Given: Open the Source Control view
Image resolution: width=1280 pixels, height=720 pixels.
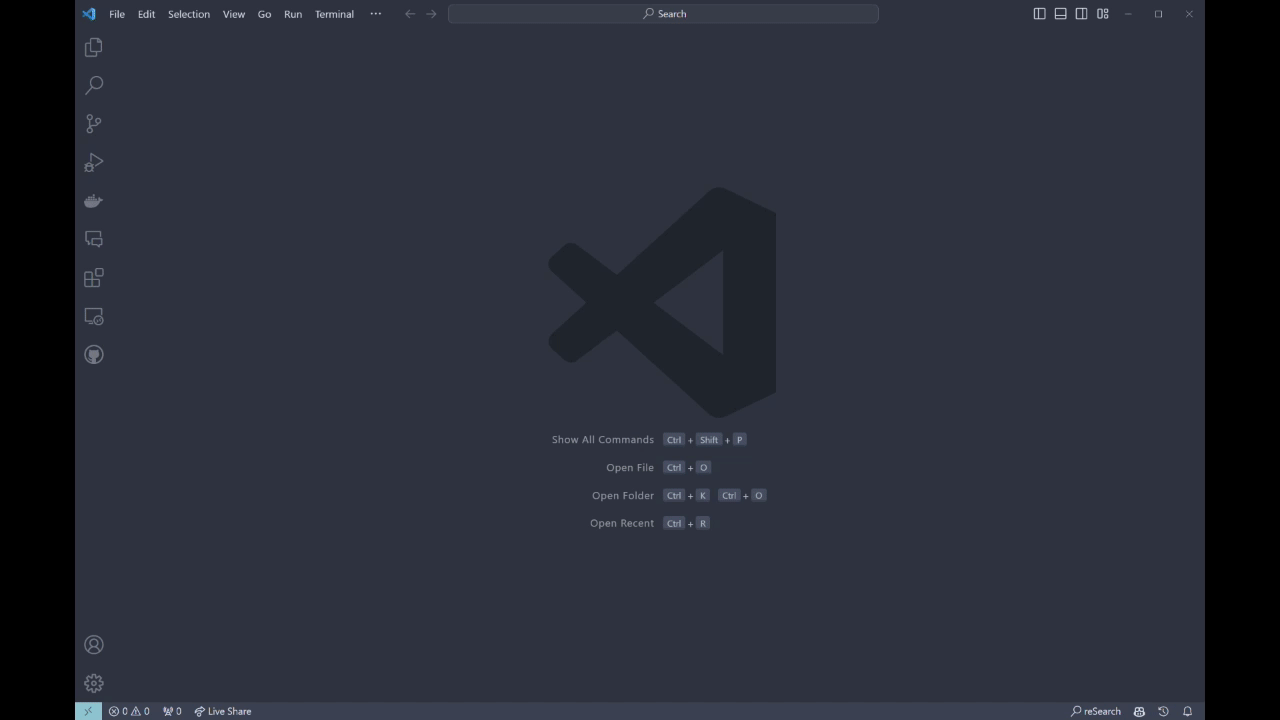Looking at the screenshot, I should coord(94,124).
